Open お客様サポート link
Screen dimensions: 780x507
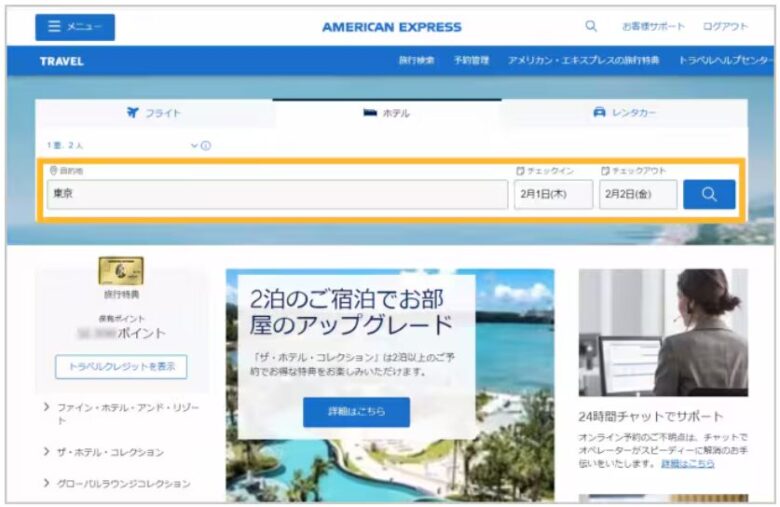pos(653,26)
